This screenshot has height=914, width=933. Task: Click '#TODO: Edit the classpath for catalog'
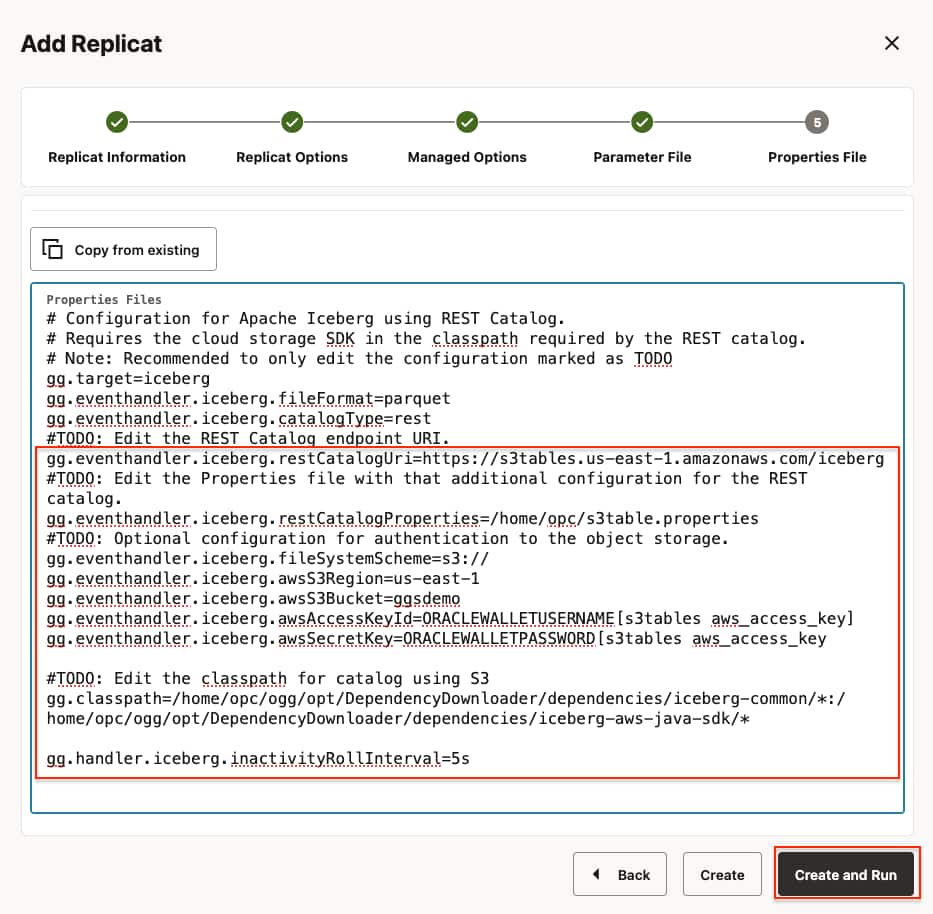click(268, 678)
